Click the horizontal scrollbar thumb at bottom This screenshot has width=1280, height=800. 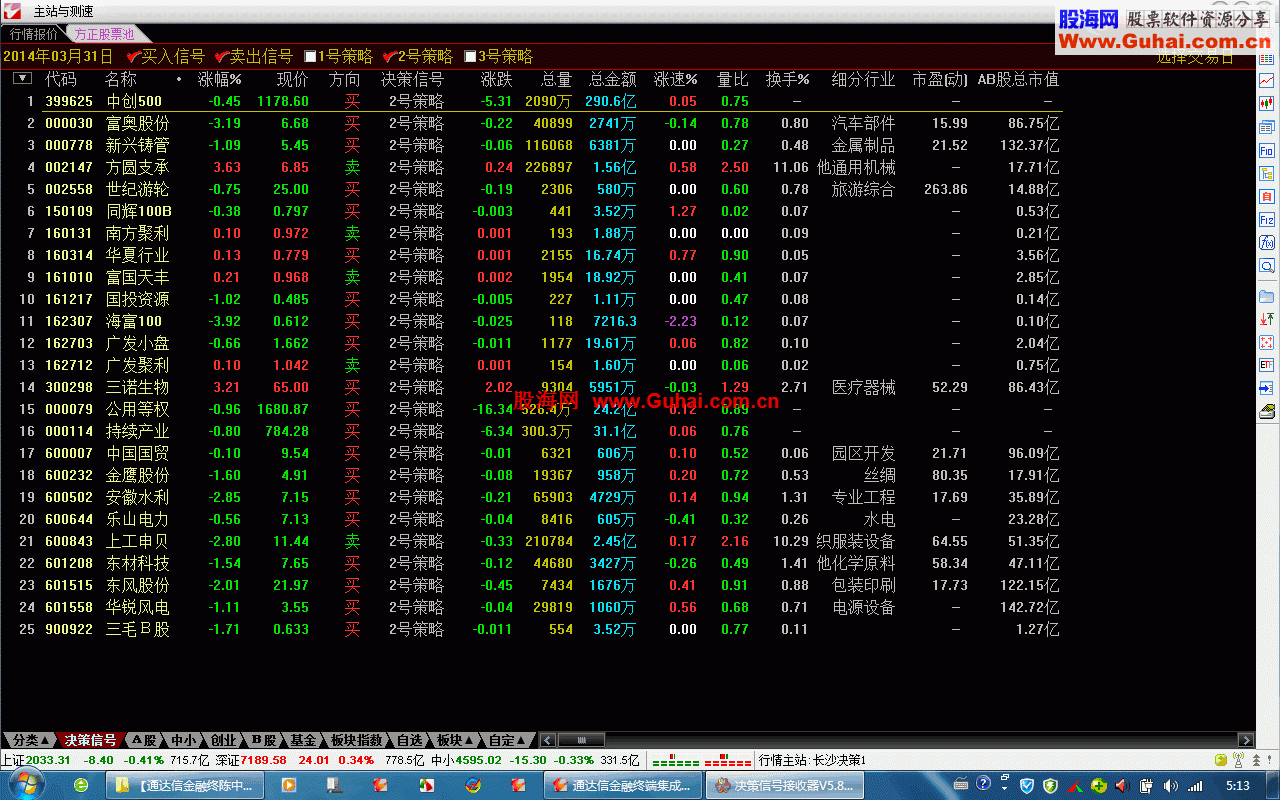pyautogui.click(x=580, y=740)
